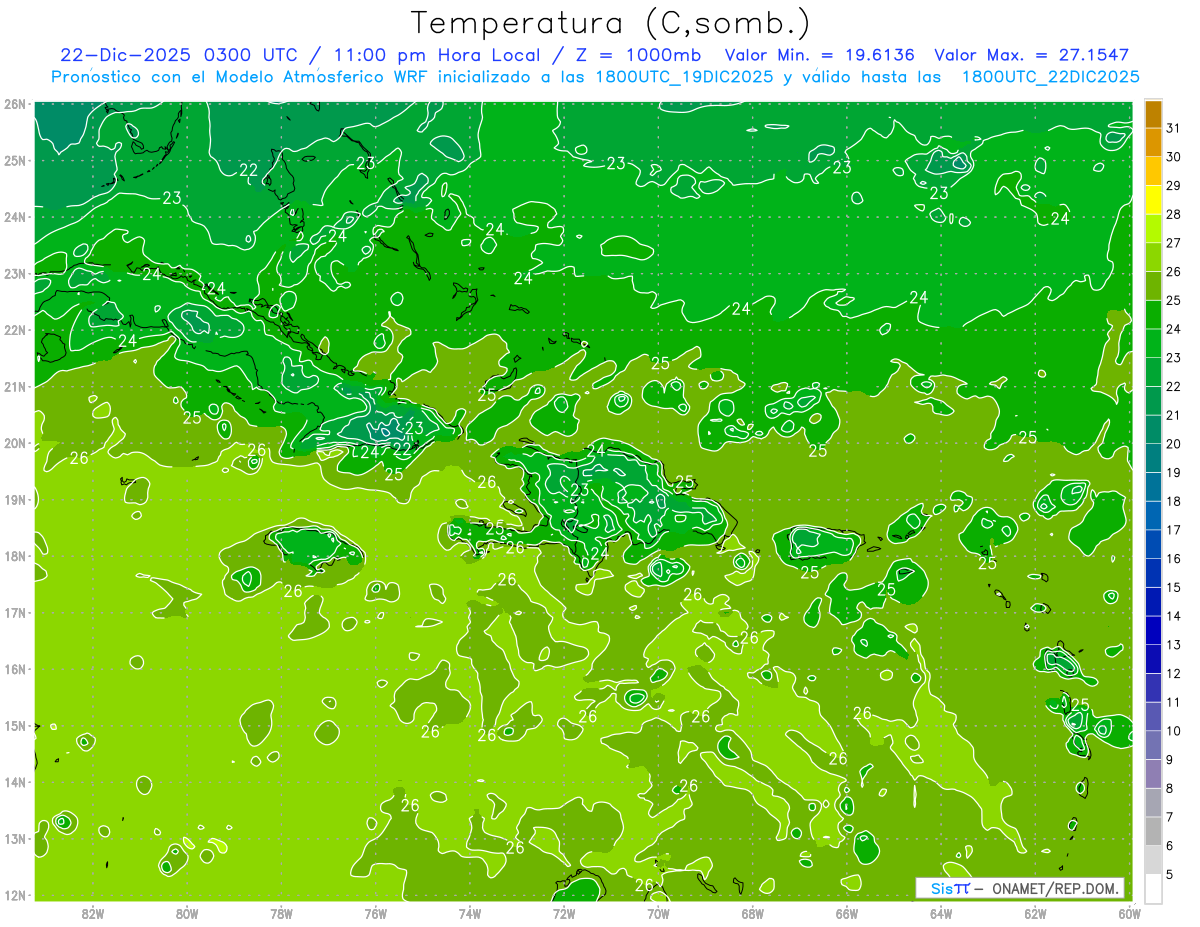Click the title 'Temperatura (C,somb.)'
The image size is (1200, 927).
coord(612,23)
